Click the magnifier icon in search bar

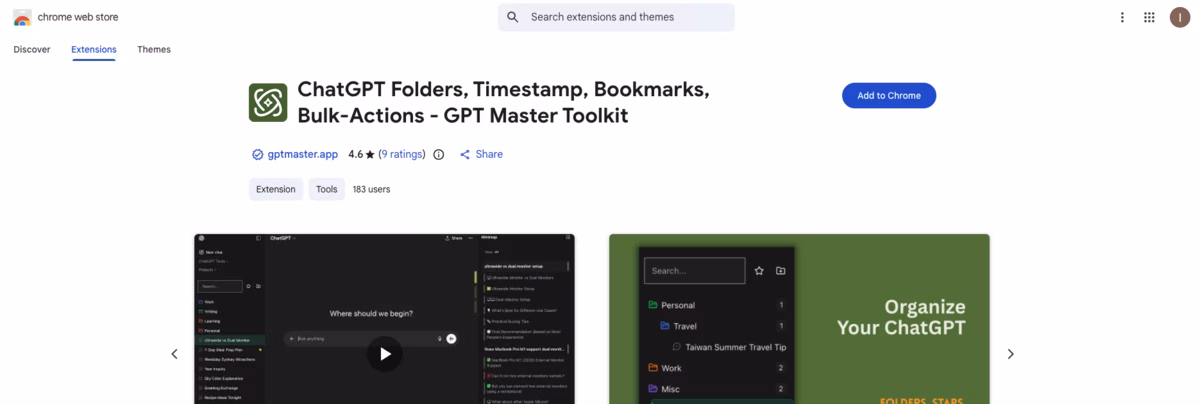513,17
